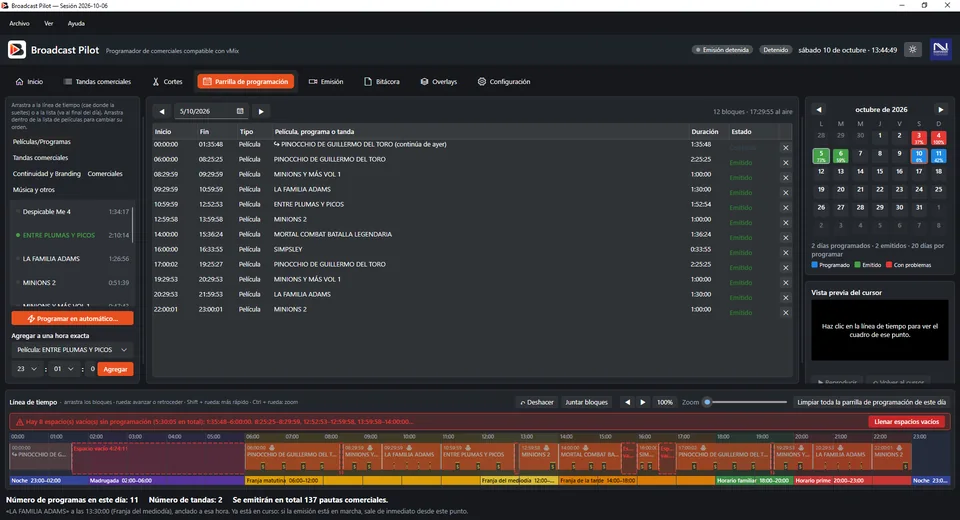Click Limpiar toda la parrilla de programación button

[x=871, y=402]
